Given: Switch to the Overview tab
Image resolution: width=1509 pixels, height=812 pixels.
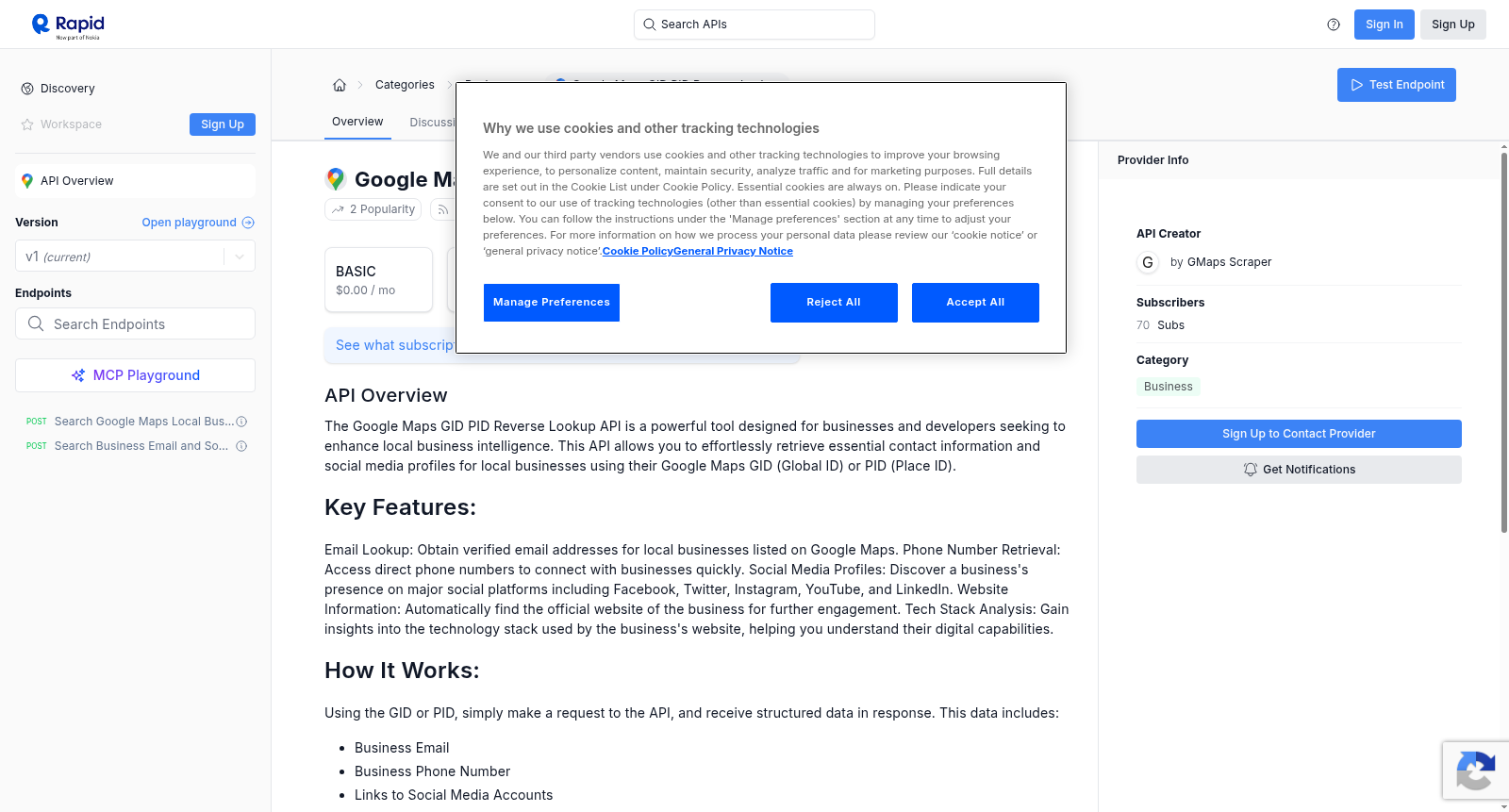Looking at the screenshot, I should click(x=357, y=122).
